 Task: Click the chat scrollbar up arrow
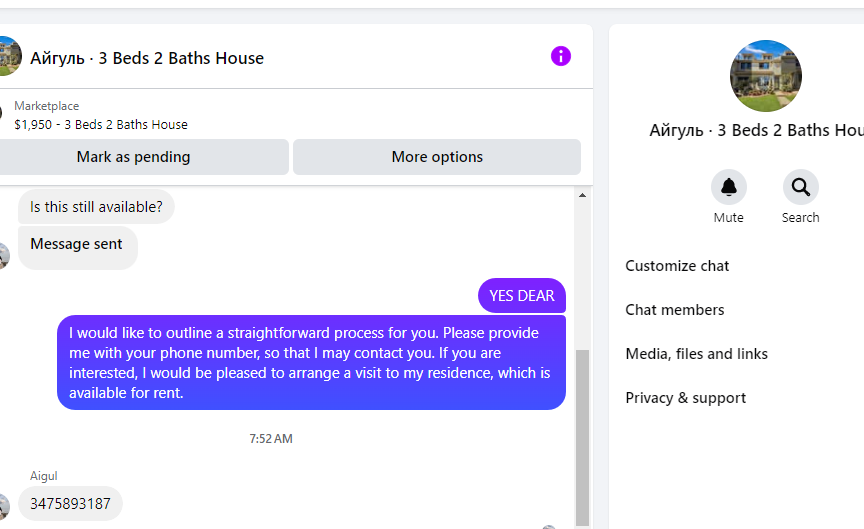click(582, 196)
